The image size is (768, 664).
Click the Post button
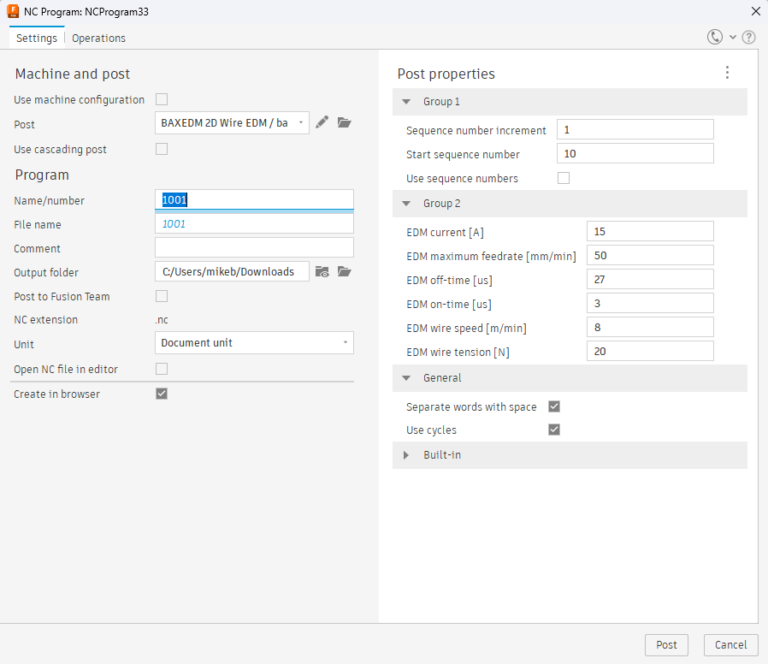pyautogui.click(x=666, y=645)
